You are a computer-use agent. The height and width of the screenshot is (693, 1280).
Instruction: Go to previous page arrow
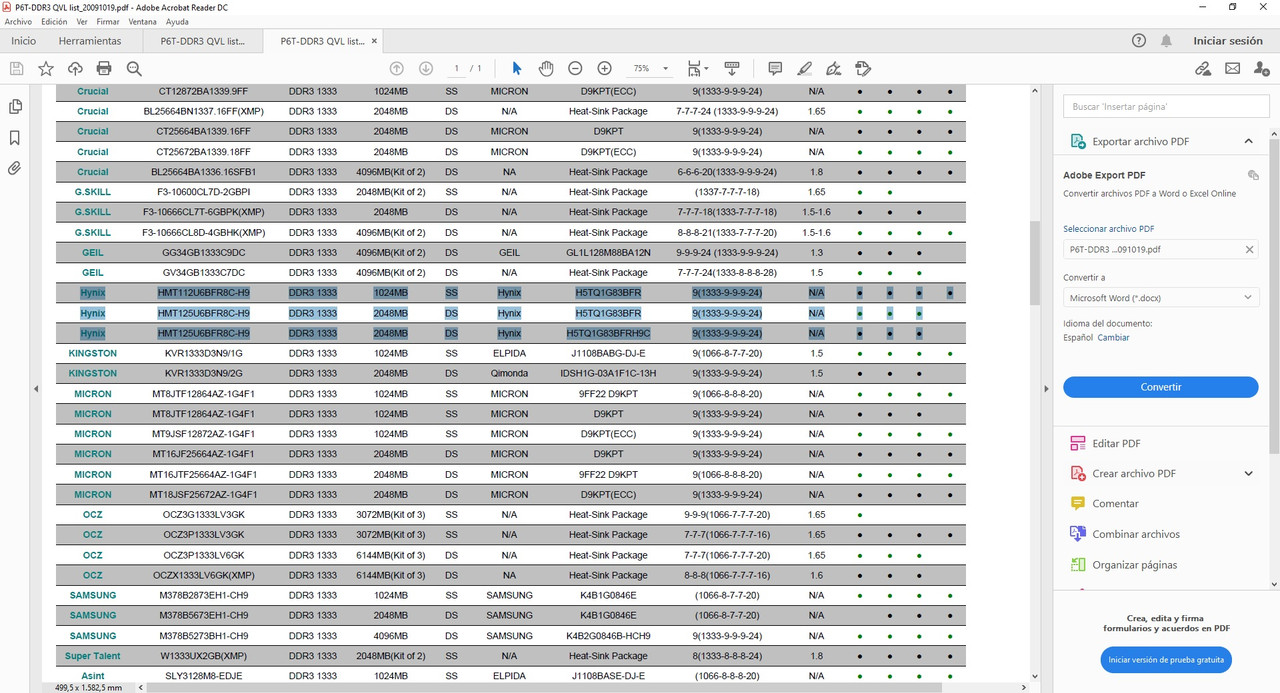coord(397,68)
